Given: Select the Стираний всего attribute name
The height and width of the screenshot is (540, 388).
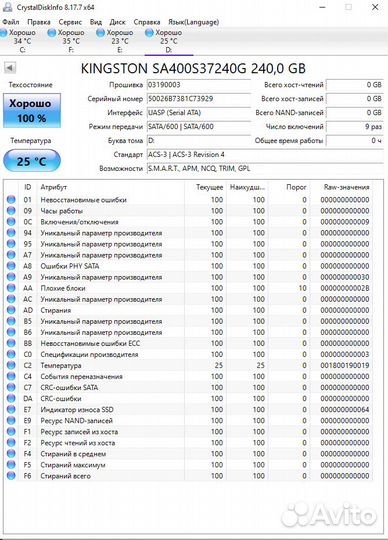Looking at the screenshot, I should click(x=65, y=476).
